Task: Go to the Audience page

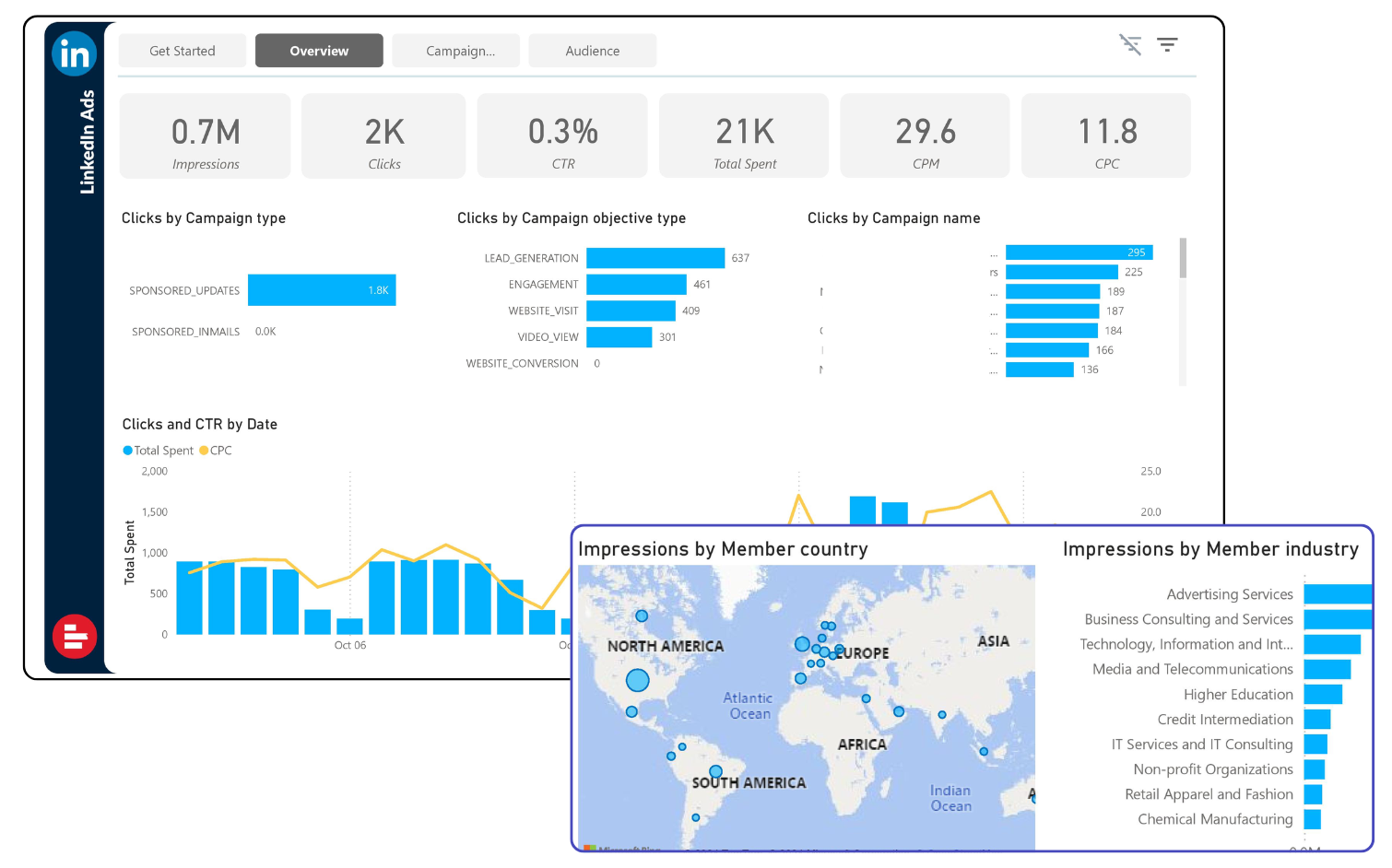Action: pyautogui.click(x=592, y=51)
